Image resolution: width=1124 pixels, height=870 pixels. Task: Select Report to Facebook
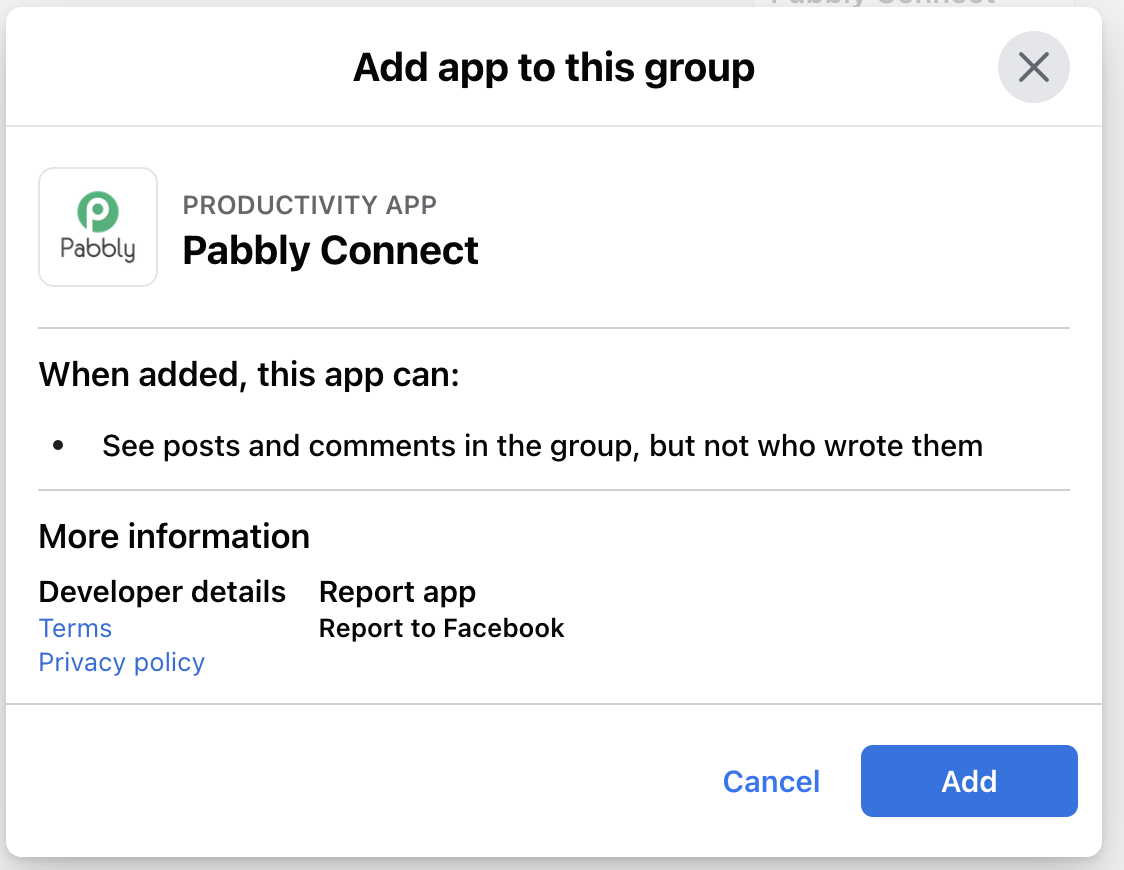tap(442, 628)
